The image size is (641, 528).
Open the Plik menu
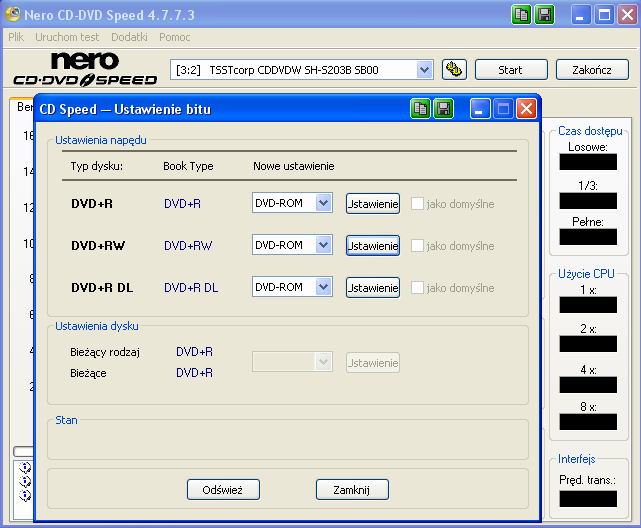(x=16, y=37)
